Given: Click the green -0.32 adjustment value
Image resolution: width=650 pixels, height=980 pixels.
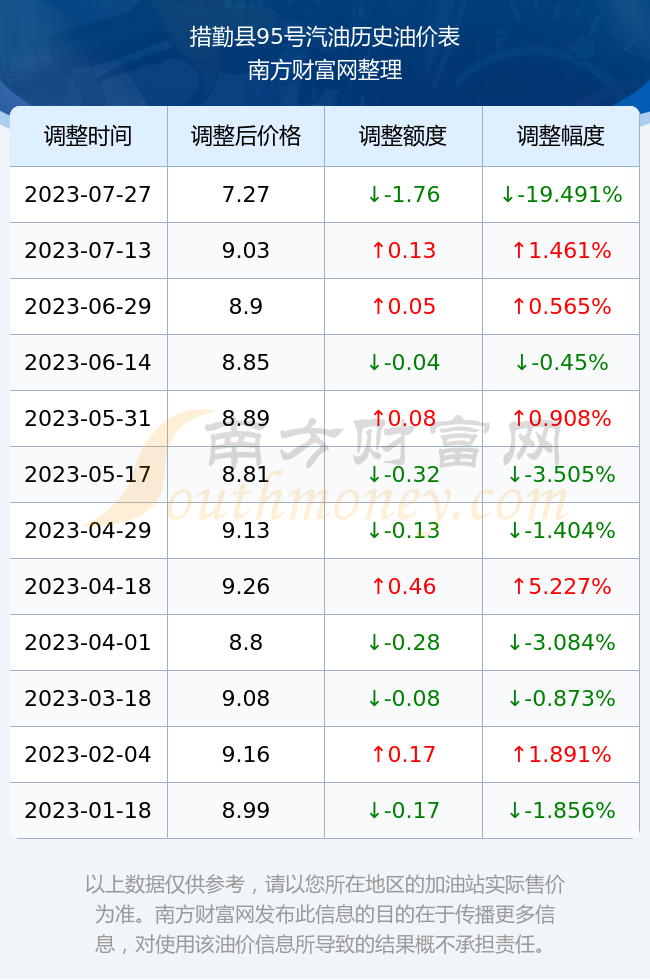Looking at the screenshot, I should 403,474.
